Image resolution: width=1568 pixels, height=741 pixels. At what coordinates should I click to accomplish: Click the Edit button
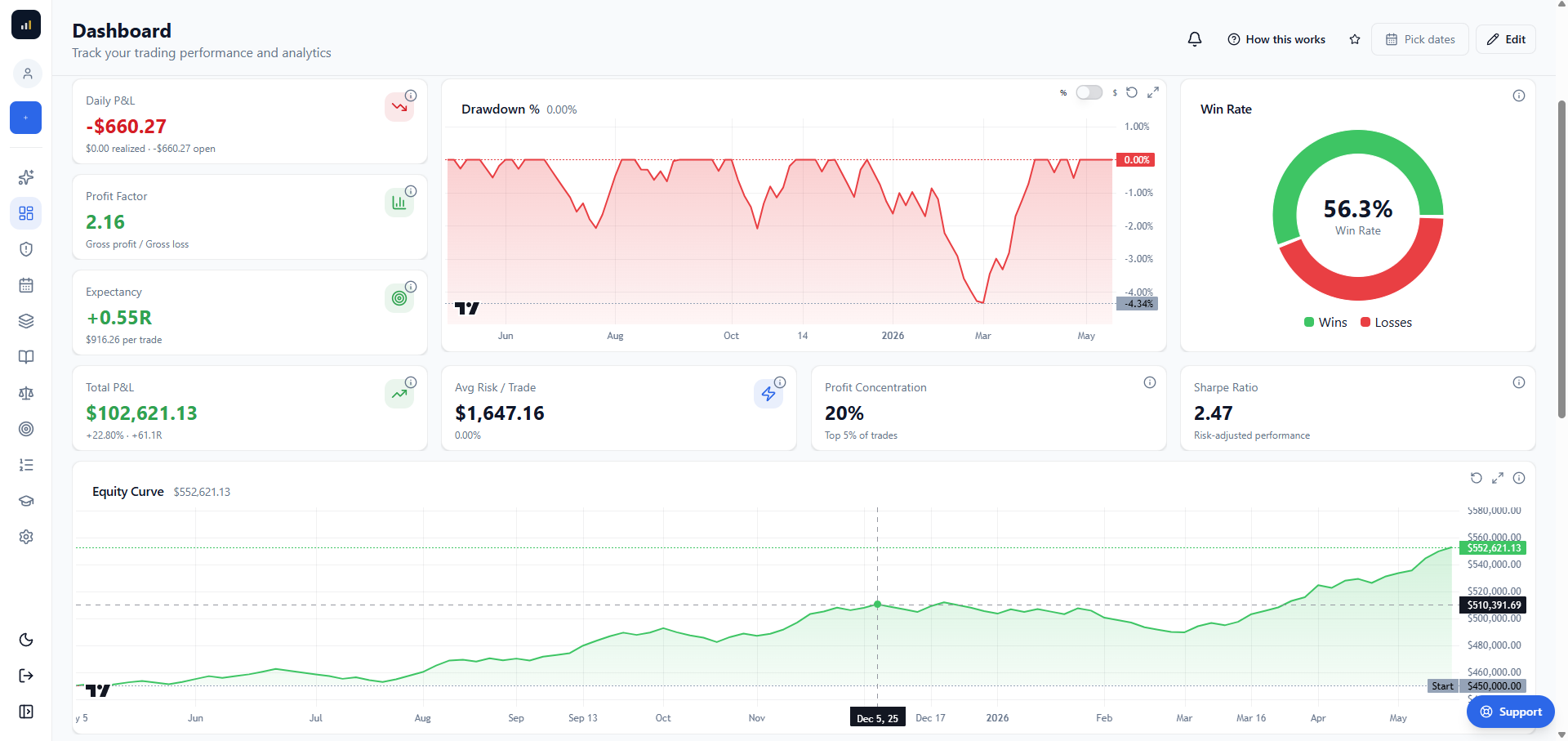[1506, 39]
